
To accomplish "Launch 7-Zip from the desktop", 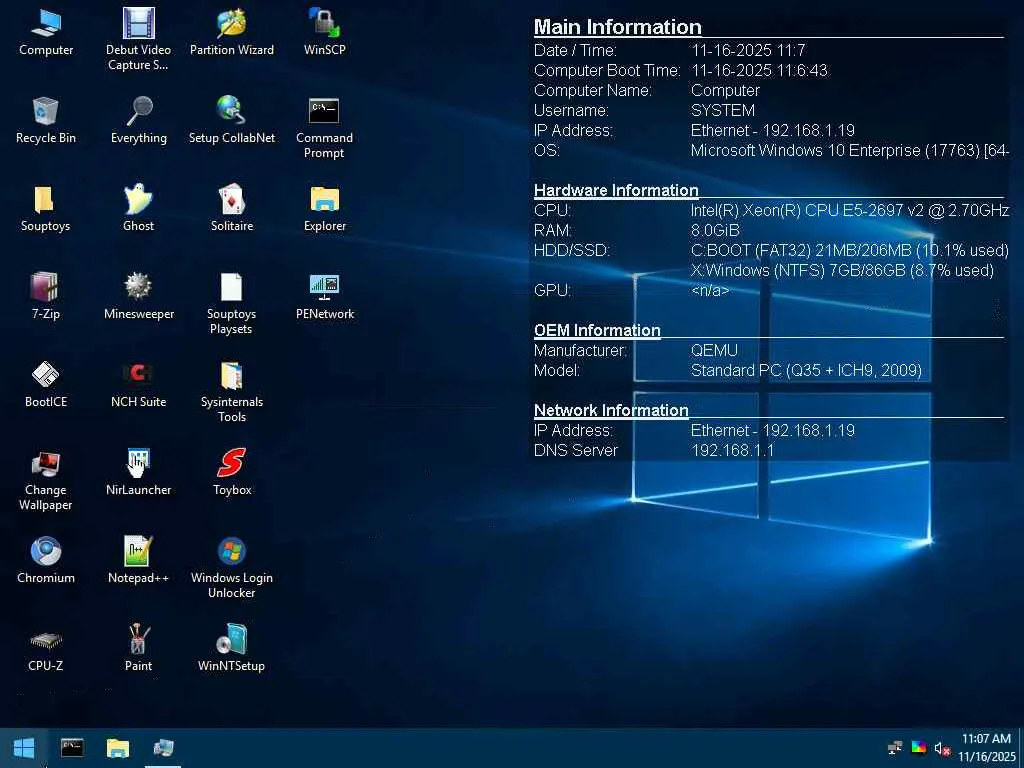I will click(46, 297).
